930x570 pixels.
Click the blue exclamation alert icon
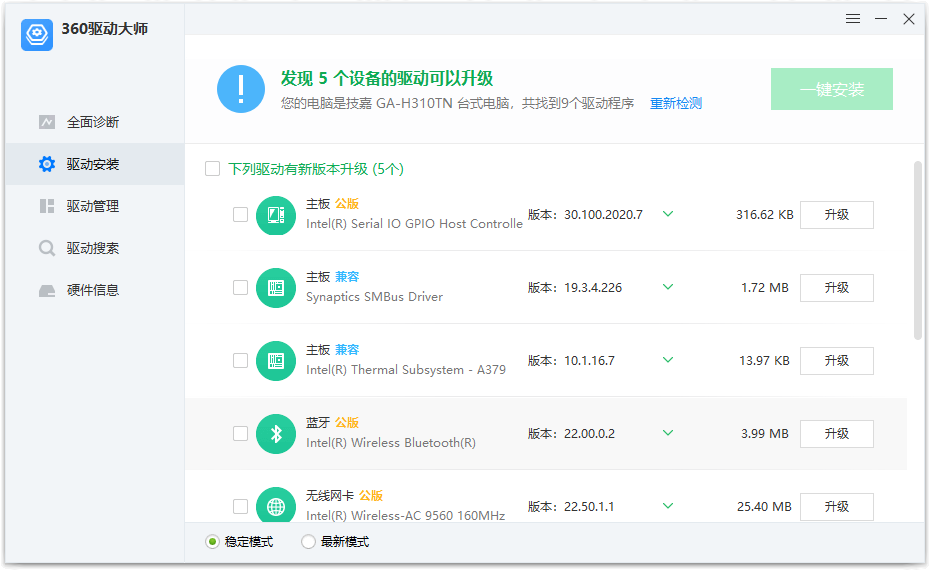click(x=241, y=89)
